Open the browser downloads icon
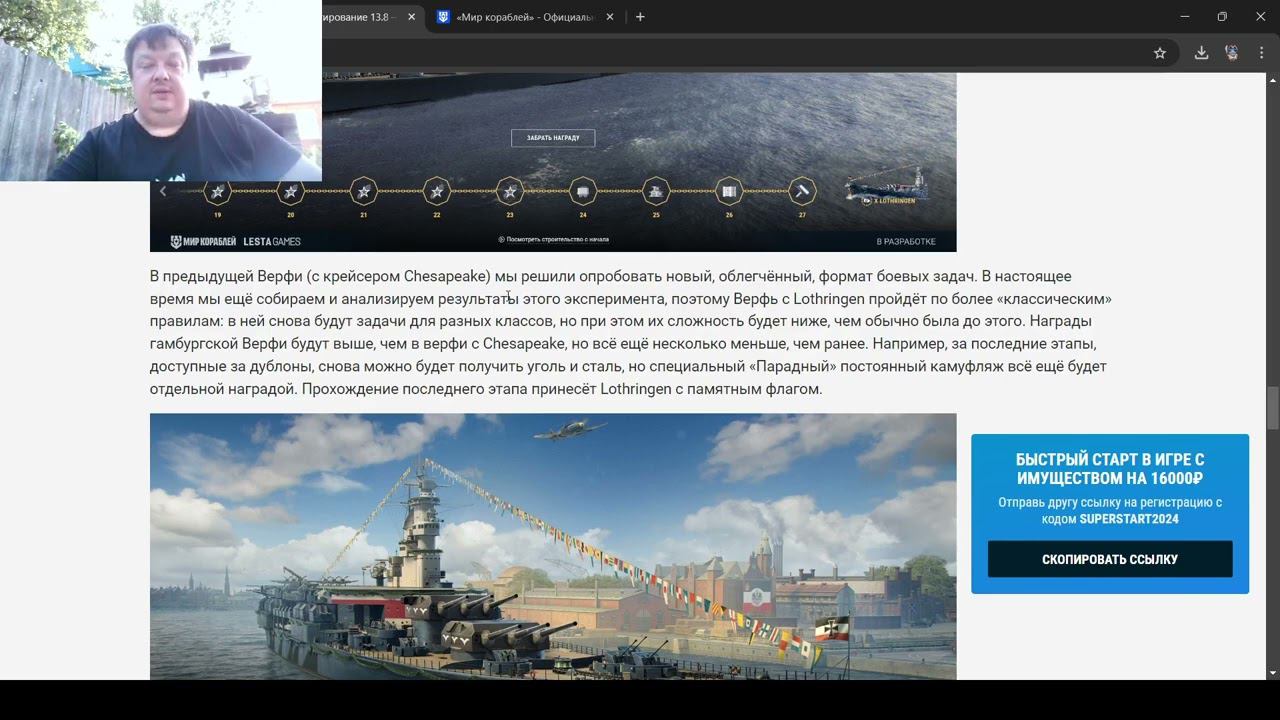Screen dimensions: 1280x720 [x=1202, y=53]
